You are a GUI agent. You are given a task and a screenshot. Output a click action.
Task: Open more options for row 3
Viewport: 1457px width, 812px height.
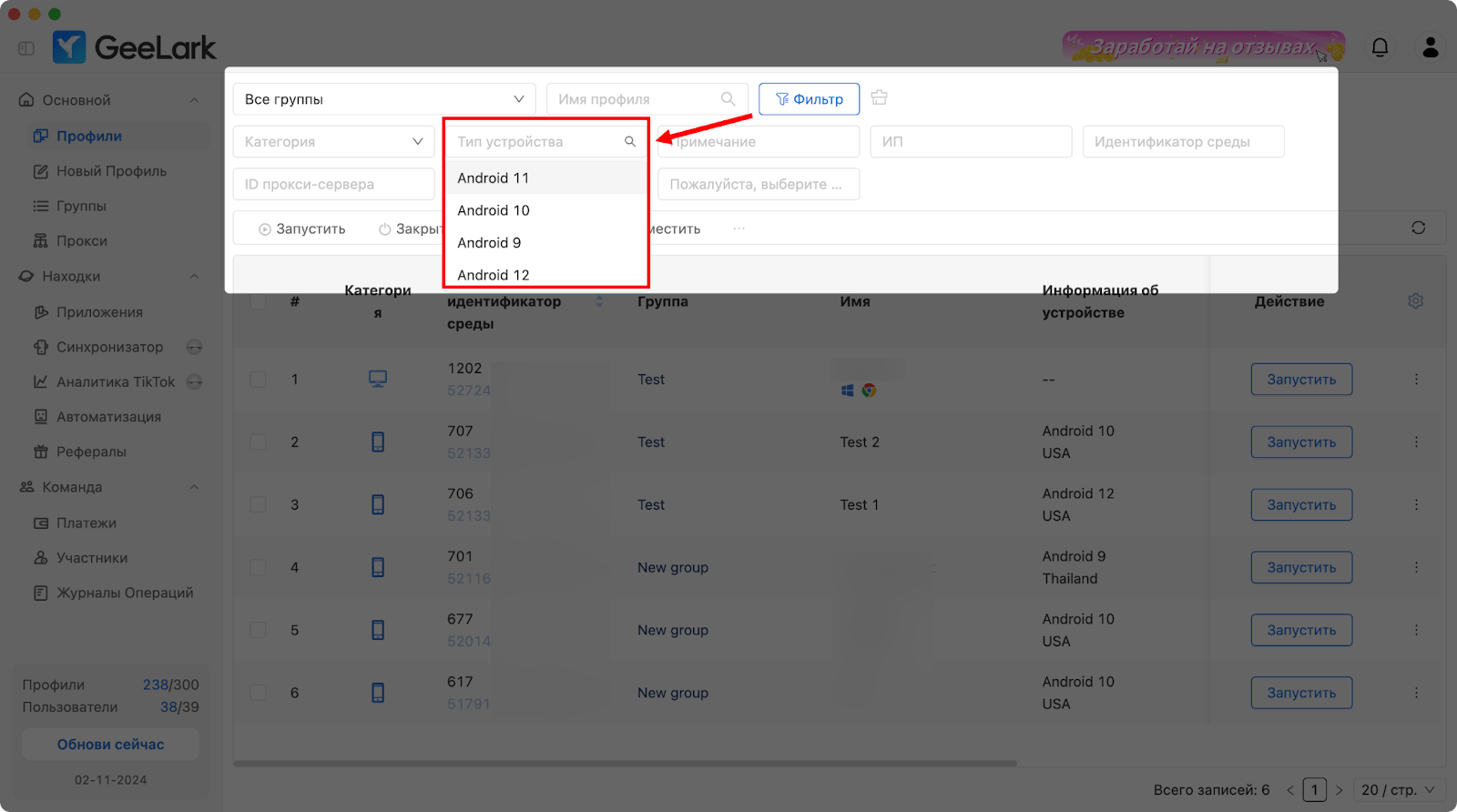pyautogui.click(x=1416, y=505)
